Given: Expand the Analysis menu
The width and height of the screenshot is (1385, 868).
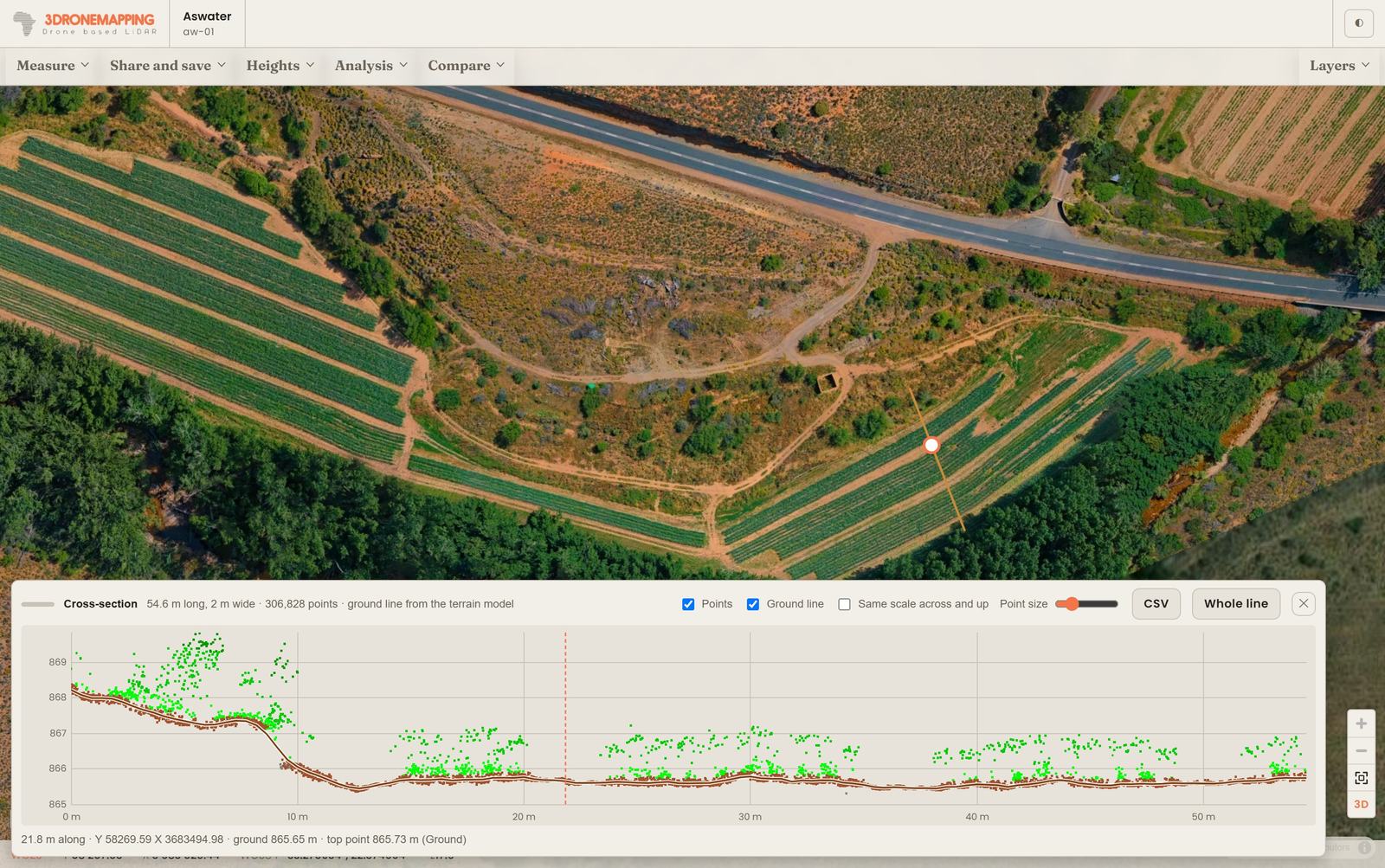Looking at the screenshot, I should coord(371,66).
